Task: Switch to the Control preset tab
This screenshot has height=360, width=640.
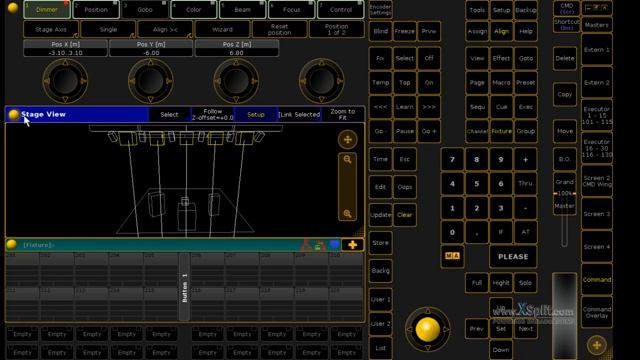Action: click(x=341, y=10)
